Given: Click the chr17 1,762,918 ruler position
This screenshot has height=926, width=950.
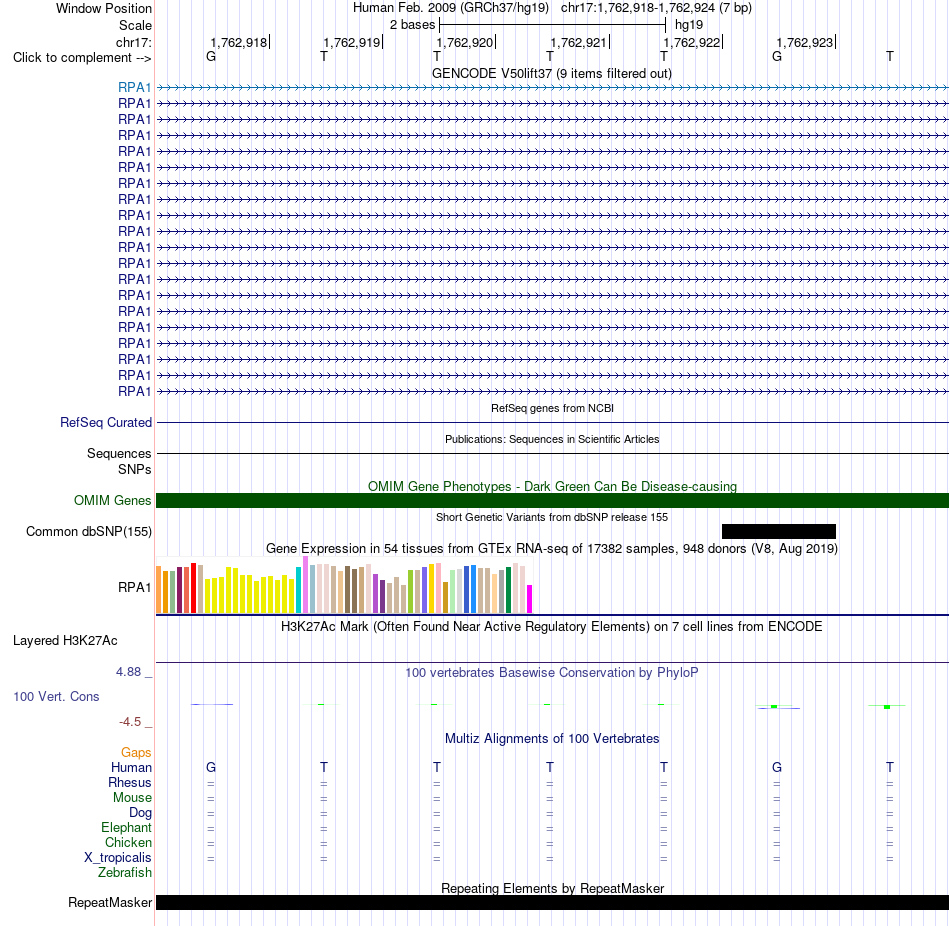Looking at the screenshot, I should 239,42.
